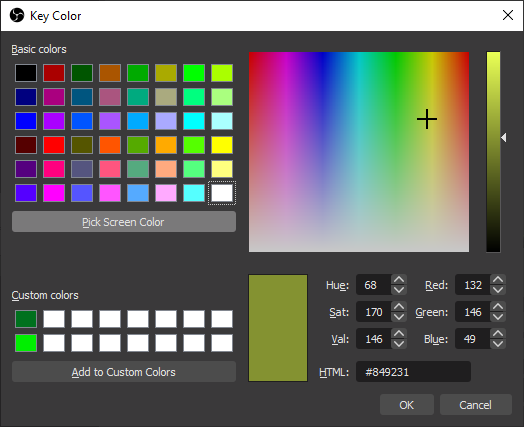Viewport: 524px width, 427px height.
Task: Select the pure red basic color swatch
Action: pyautogui.click(x=54, y=145)
